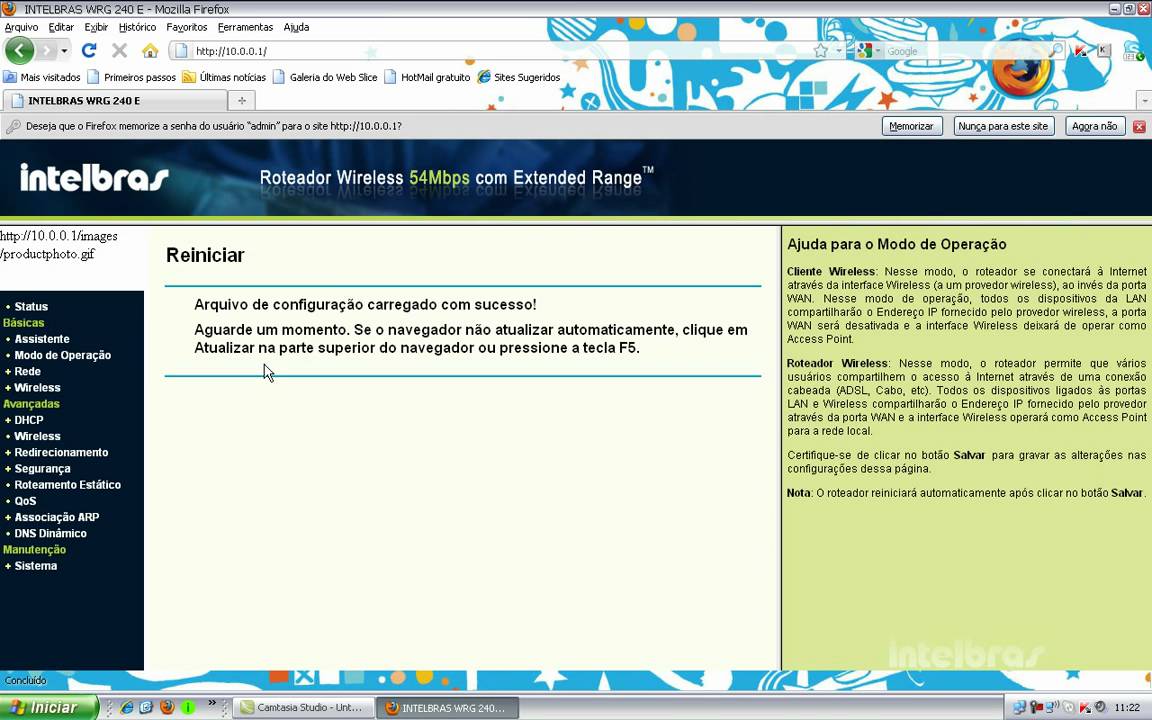
Task: Open Roteamento Estático in the sidebar
Action: [x=68, y=484]
